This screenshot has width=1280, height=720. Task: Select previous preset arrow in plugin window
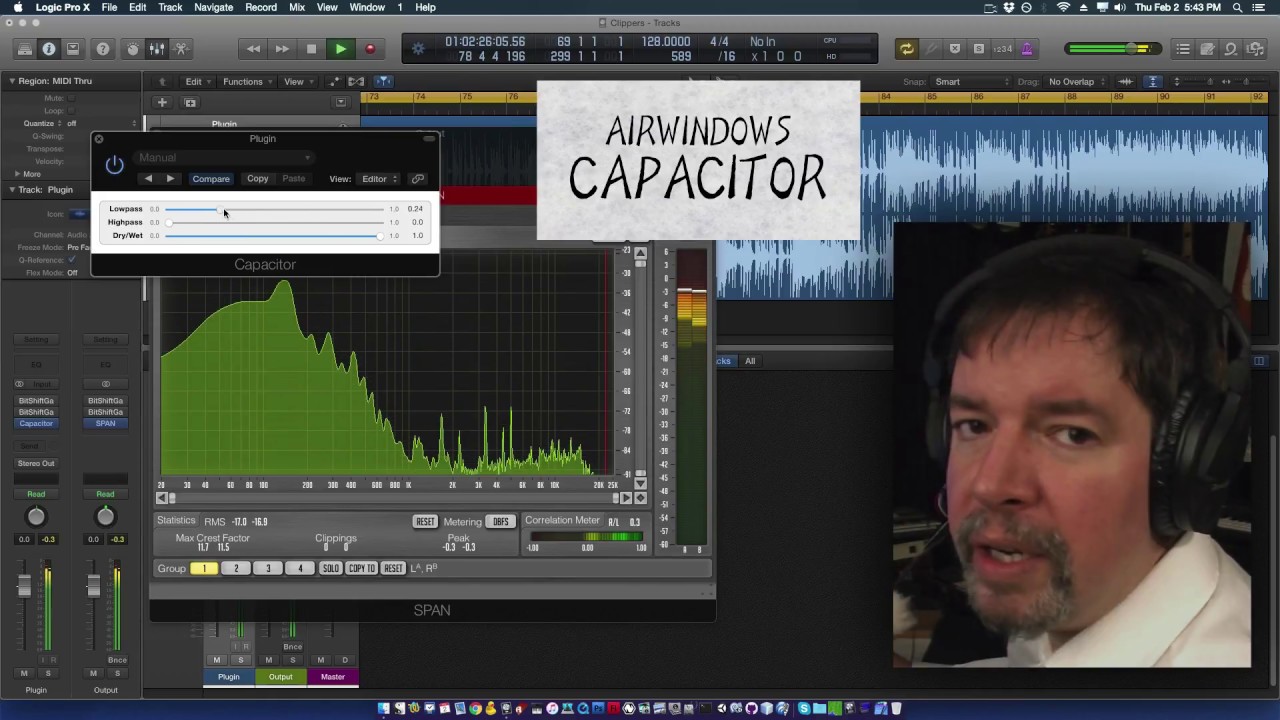coord(148,179)
